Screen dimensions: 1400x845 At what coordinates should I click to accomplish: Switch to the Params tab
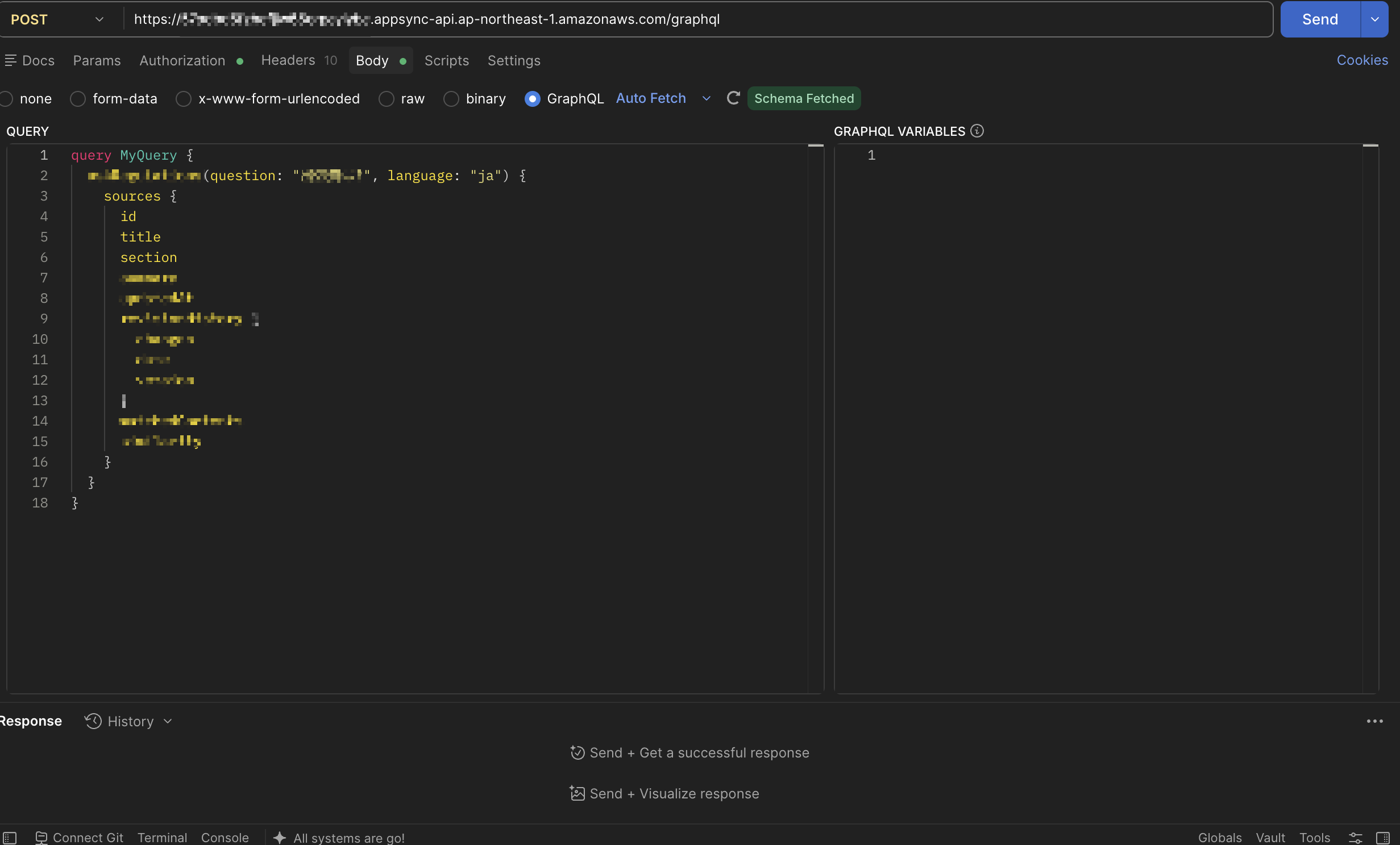click(97, 60)
